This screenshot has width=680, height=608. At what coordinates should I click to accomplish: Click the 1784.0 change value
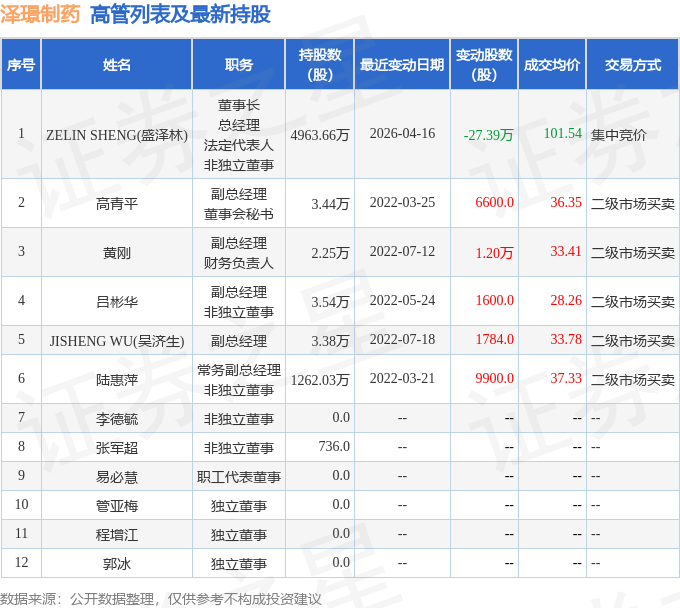(x=494, y=340)
